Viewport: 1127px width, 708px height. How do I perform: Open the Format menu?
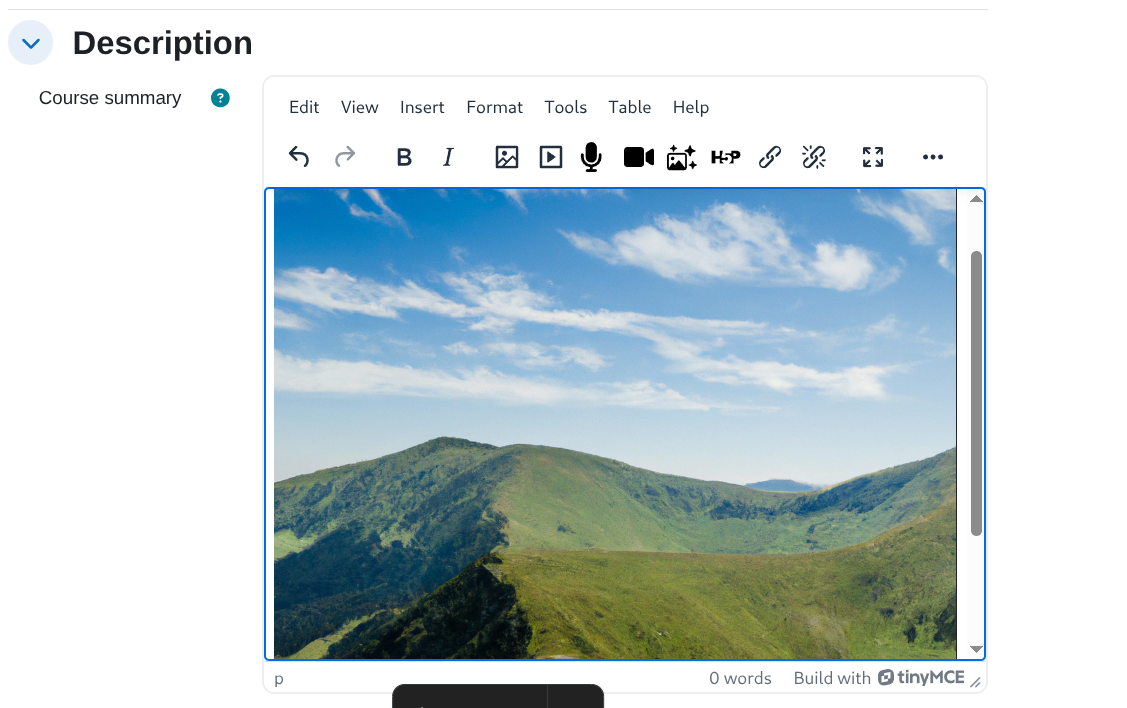coord(494,107)
